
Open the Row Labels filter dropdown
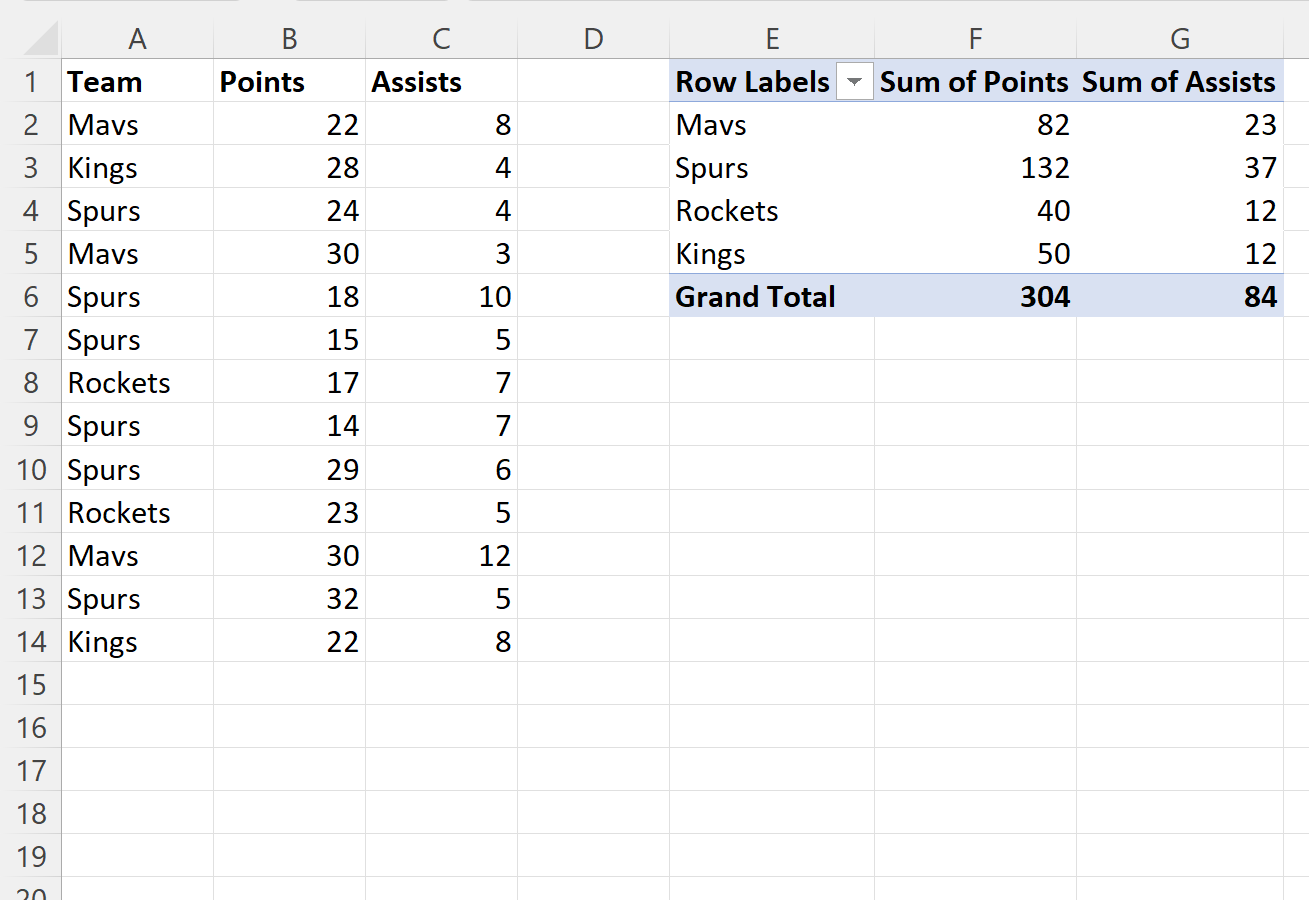coord(855,81)
